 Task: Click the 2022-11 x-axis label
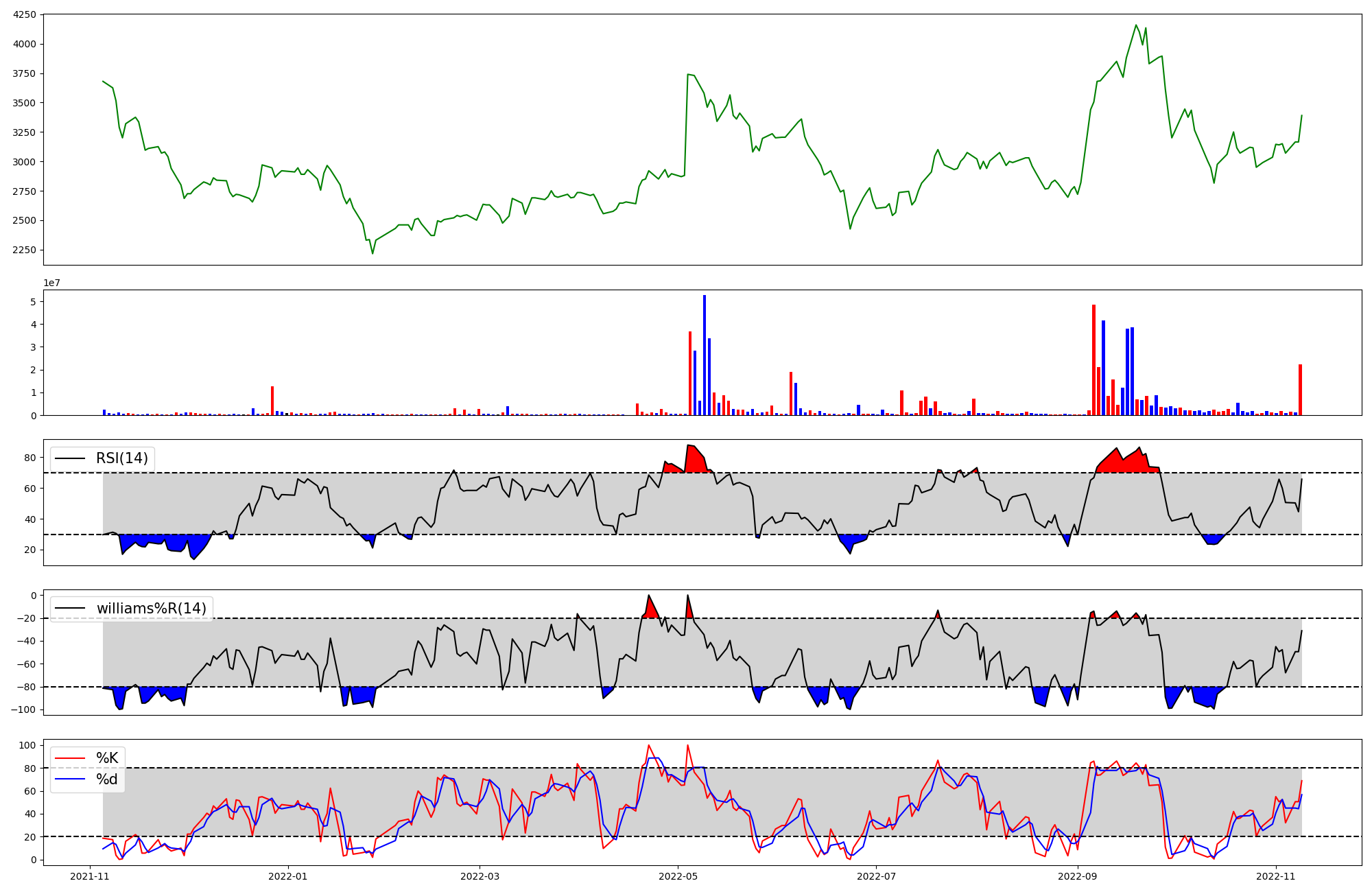1275,876
